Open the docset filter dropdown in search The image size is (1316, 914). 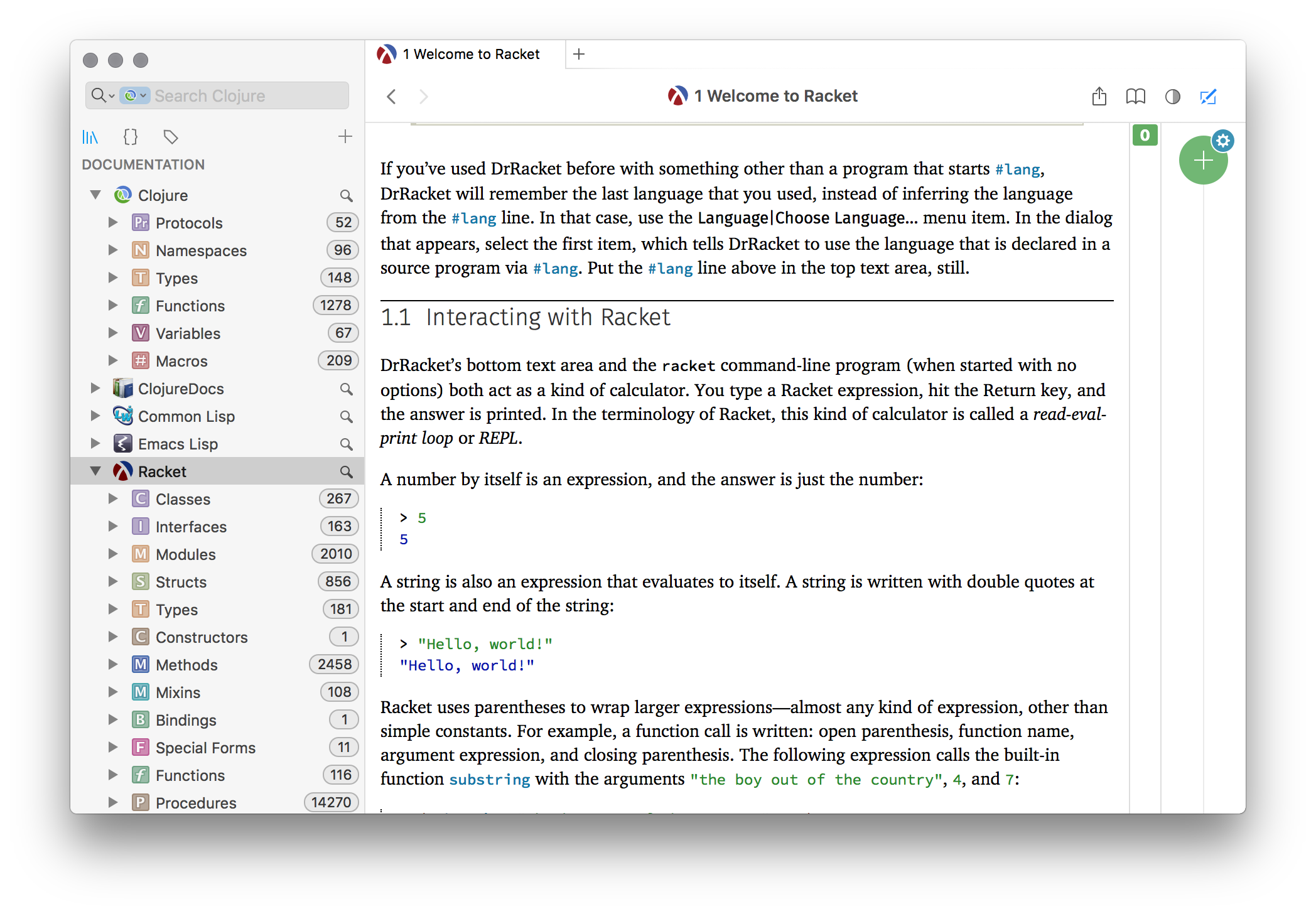tap(134, 95)
